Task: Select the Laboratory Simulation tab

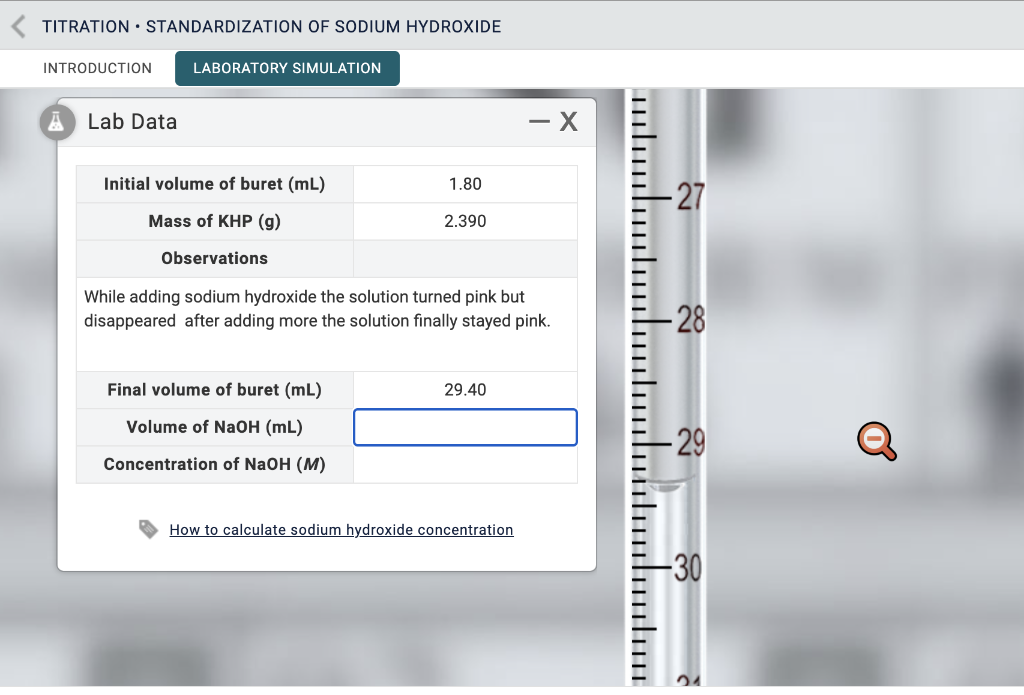Action: click(287, 68)
